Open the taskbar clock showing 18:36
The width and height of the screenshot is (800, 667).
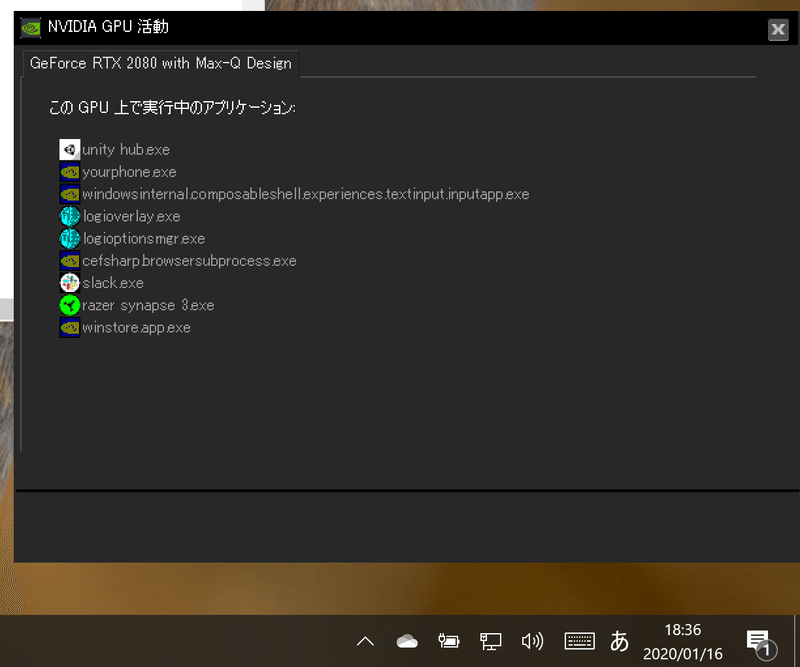tap(683, 641)
